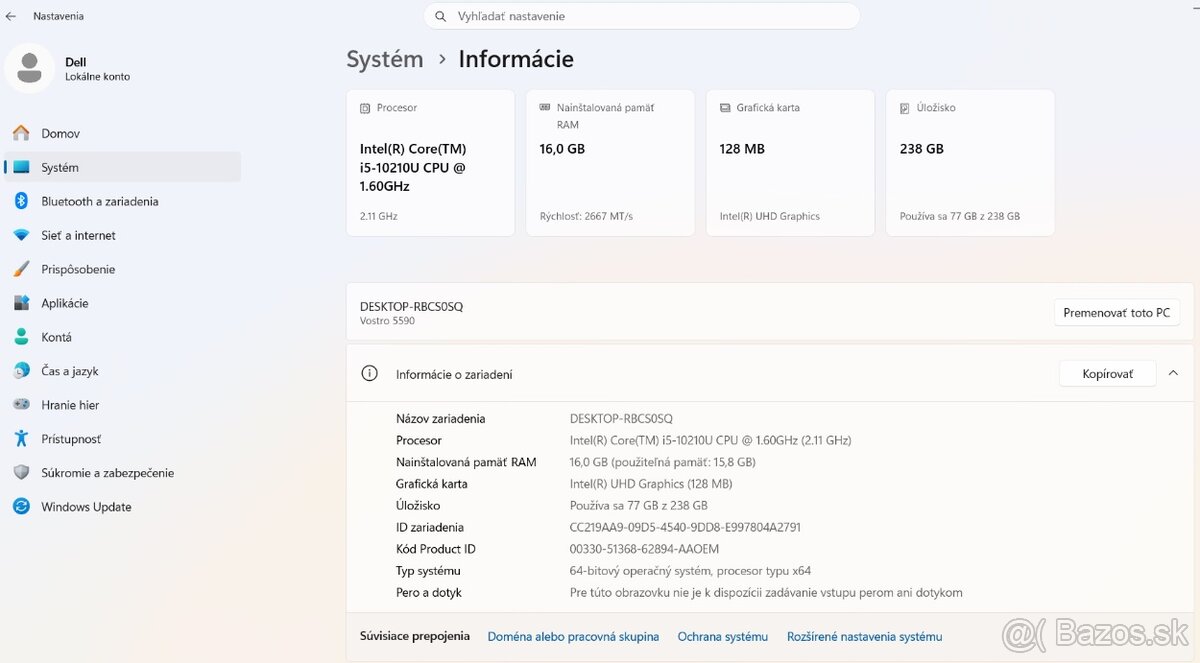1200x663 pixels.
Task: Open Windows Update page
Action: [x=123, y=507]
